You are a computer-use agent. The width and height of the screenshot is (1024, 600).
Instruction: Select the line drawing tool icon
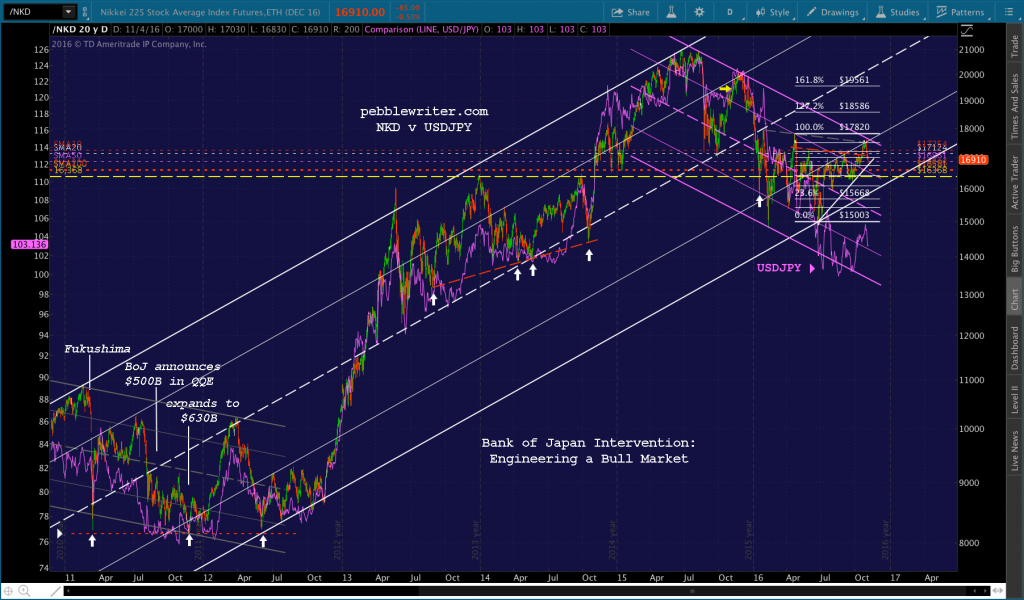(56, 591)
